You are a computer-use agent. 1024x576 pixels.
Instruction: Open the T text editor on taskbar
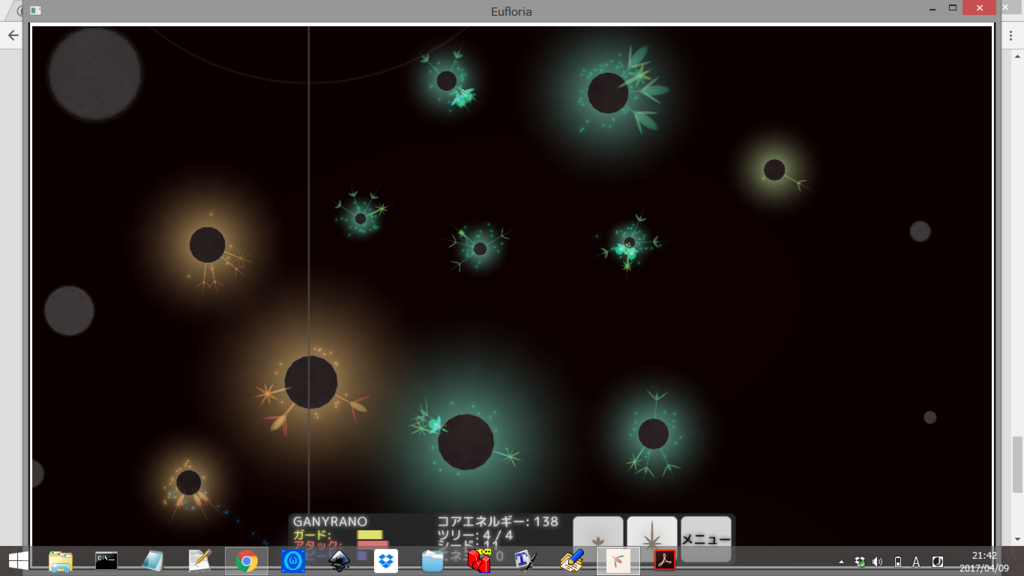[525, 561]
